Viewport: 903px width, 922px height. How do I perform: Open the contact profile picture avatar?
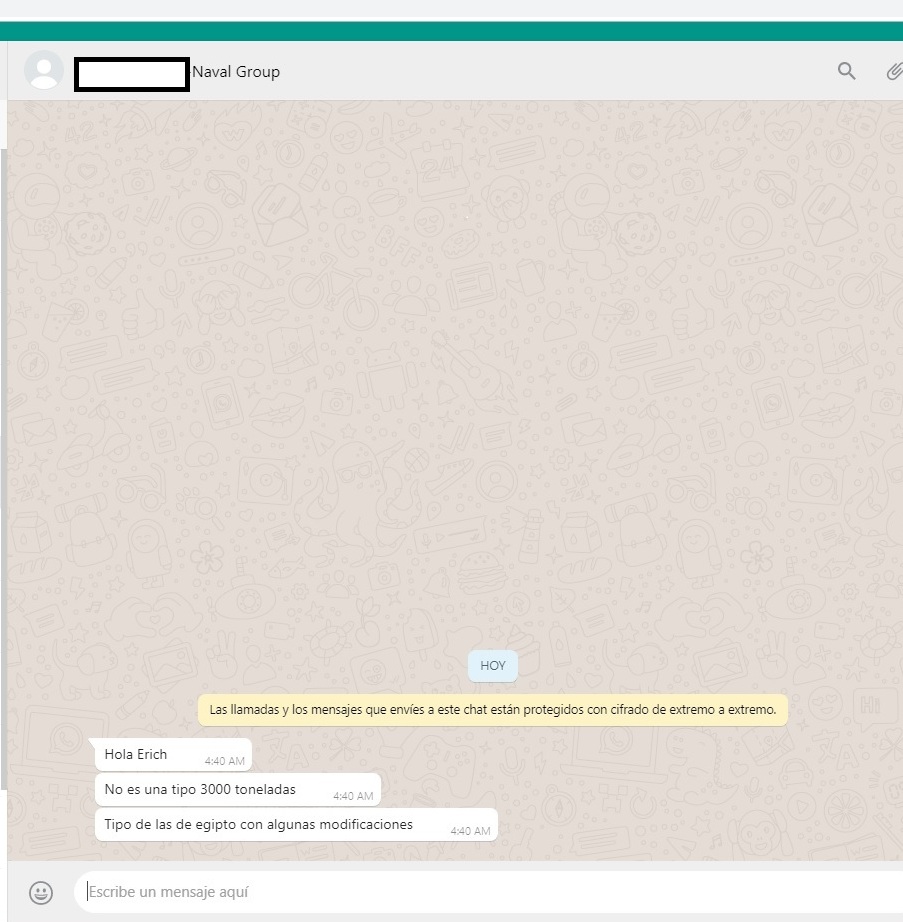[44, 70]
